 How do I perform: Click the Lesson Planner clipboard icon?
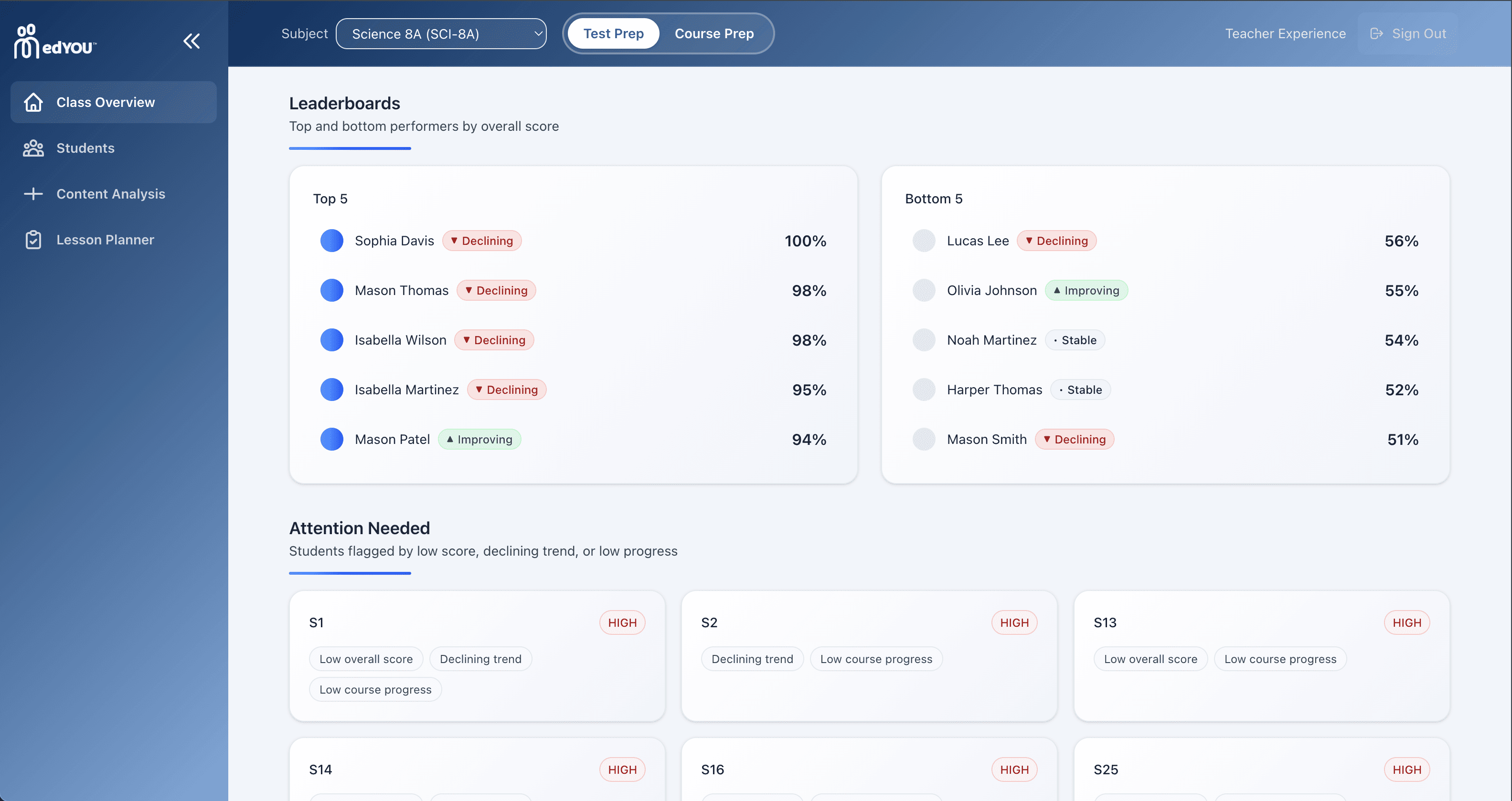pos(33,240)
